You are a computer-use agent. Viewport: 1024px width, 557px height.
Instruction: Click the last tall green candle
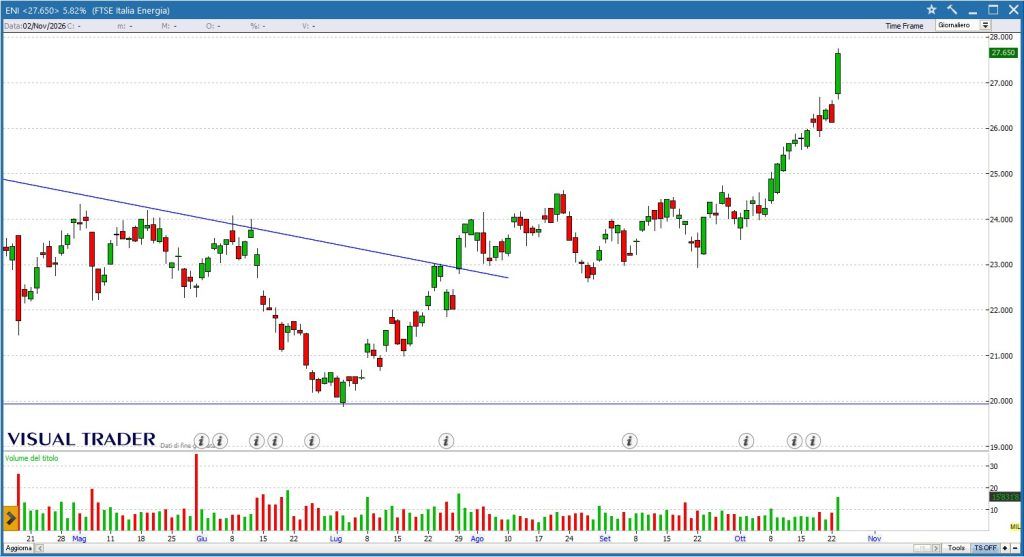[838, 73]
